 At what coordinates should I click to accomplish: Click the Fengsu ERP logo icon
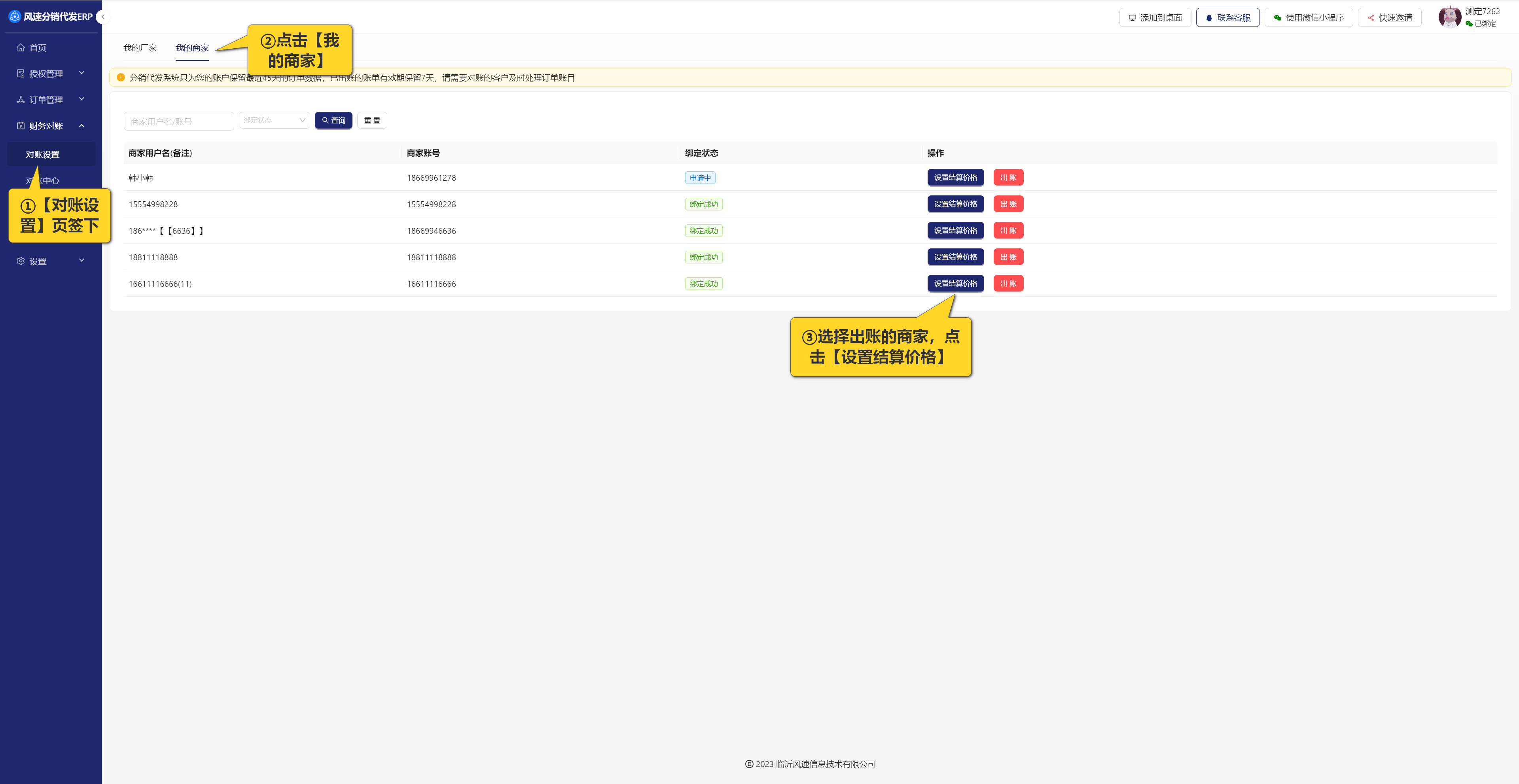[15, 17]
